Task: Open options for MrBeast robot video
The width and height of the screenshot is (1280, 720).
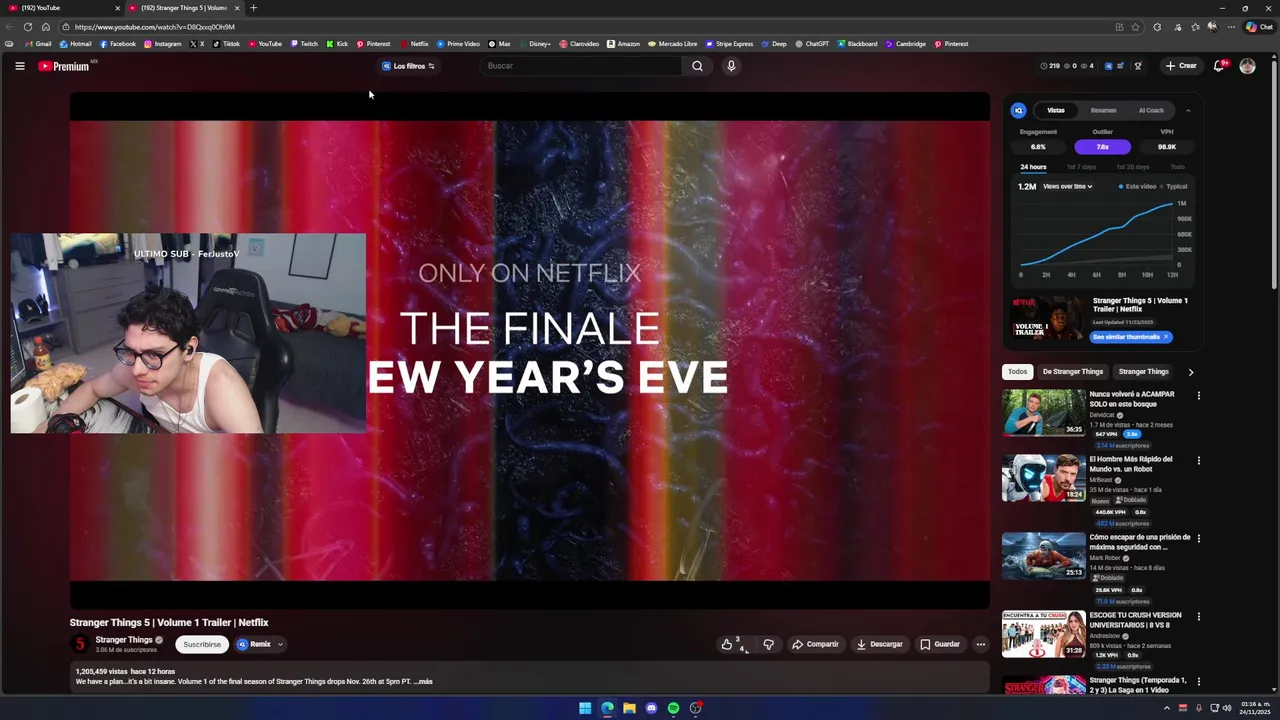Action: (x=1198, y=461)
